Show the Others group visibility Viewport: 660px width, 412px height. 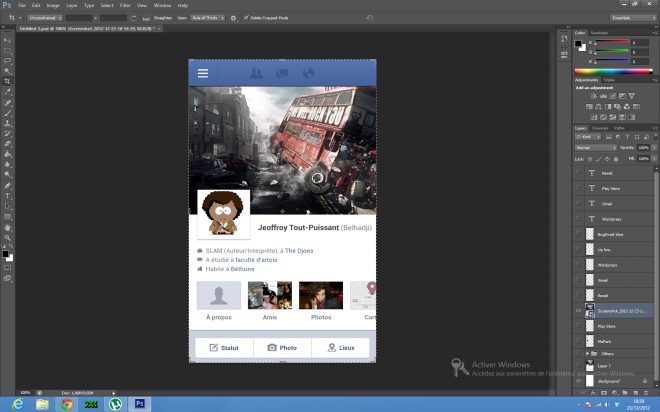pos(578,354)
